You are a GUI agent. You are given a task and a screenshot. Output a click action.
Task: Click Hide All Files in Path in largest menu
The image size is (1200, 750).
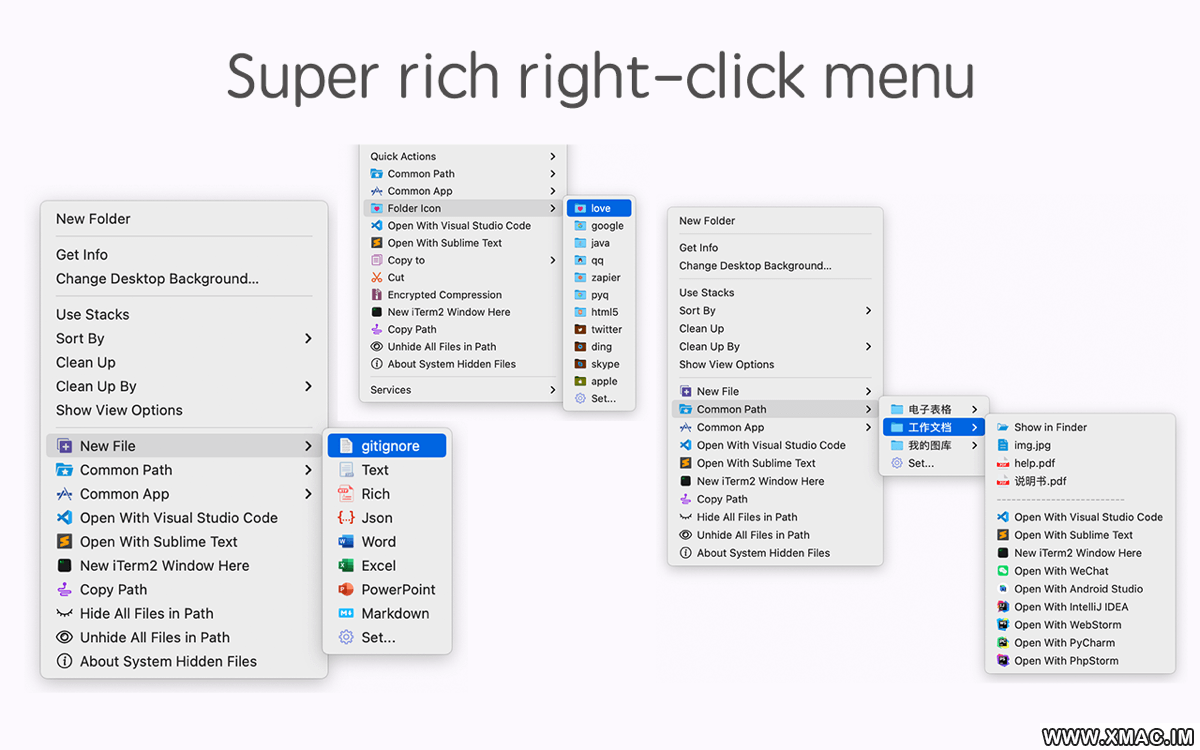[x=146, y=614]
